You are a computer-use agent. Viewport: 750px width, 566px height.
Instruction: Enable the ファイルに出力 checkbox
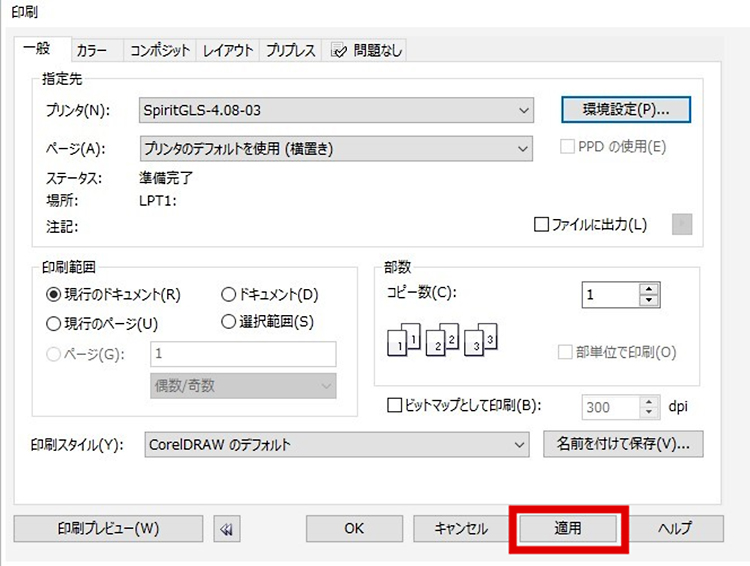click(544, 225)
